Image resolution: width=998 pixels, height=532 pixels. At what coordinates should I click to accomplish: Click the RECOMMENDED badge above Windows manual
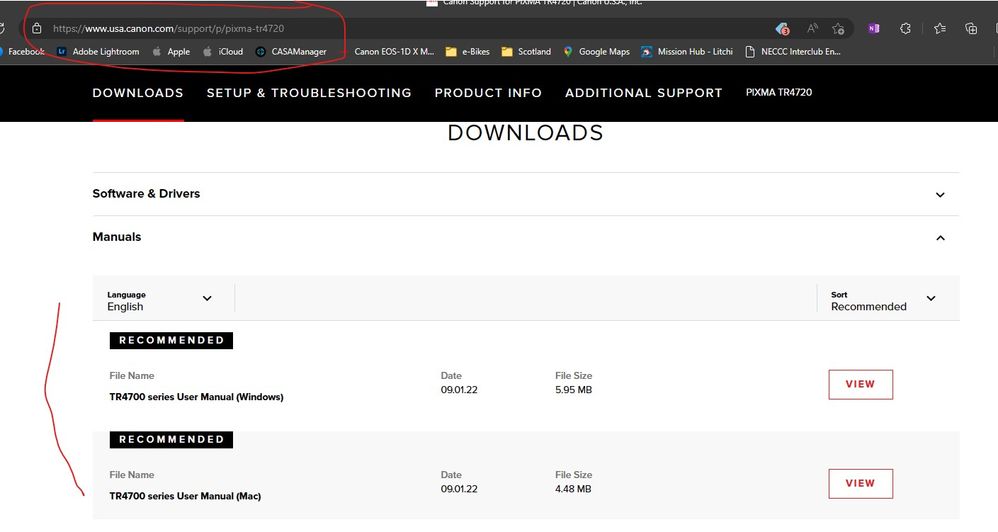point(171,340)
